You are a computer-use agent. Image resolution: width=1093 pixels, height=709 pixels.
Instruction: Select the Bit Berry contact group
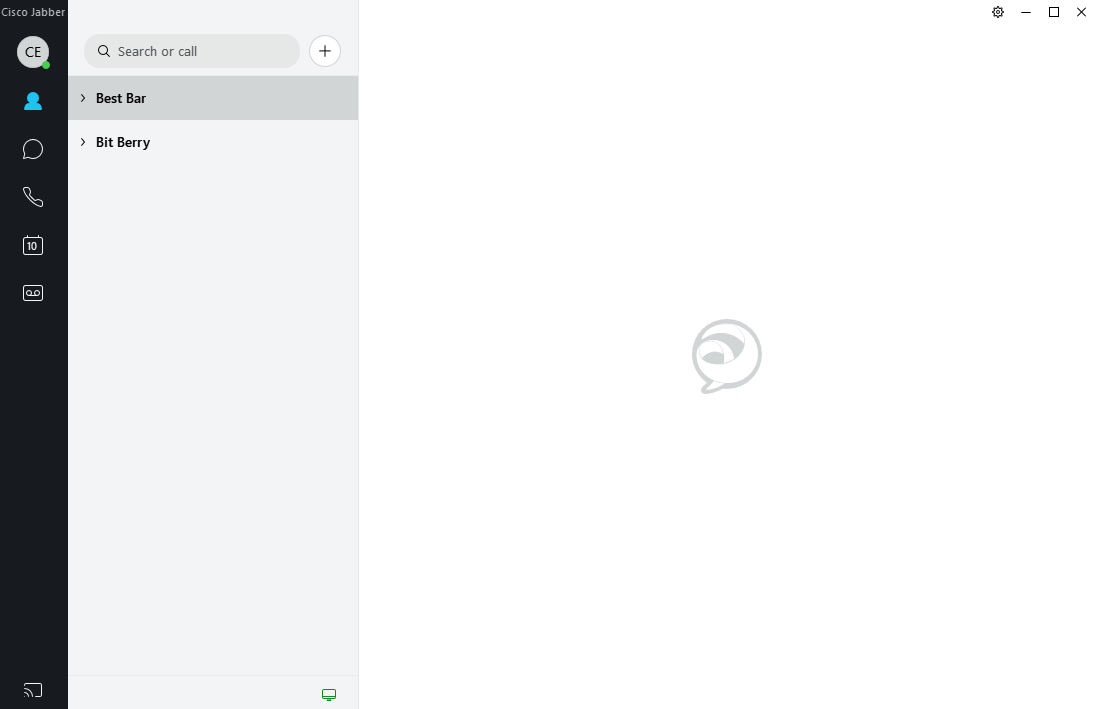(x=213, y=142)
